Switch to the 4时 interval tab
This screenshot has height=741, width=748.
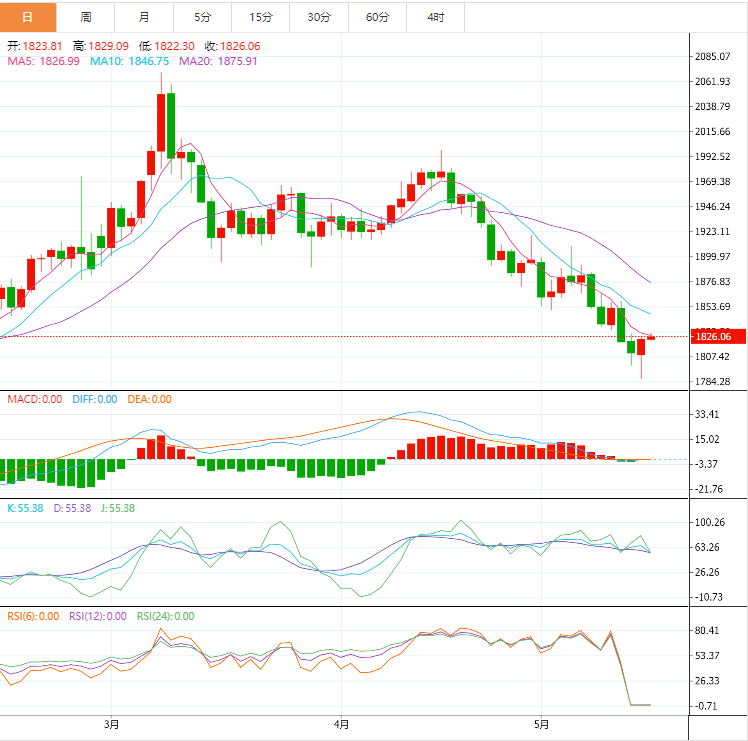pos(436,17)
